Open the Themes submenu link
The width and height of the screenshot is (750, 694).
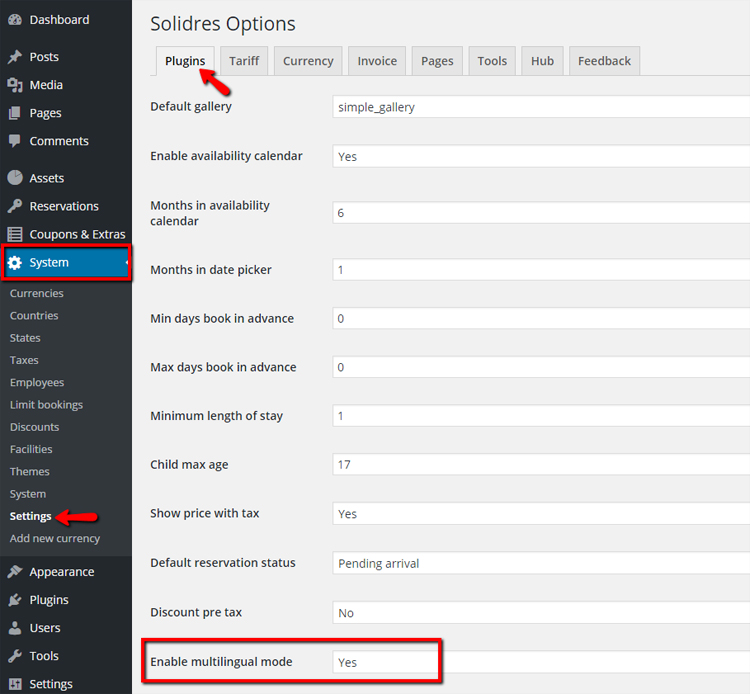[30, 472]
